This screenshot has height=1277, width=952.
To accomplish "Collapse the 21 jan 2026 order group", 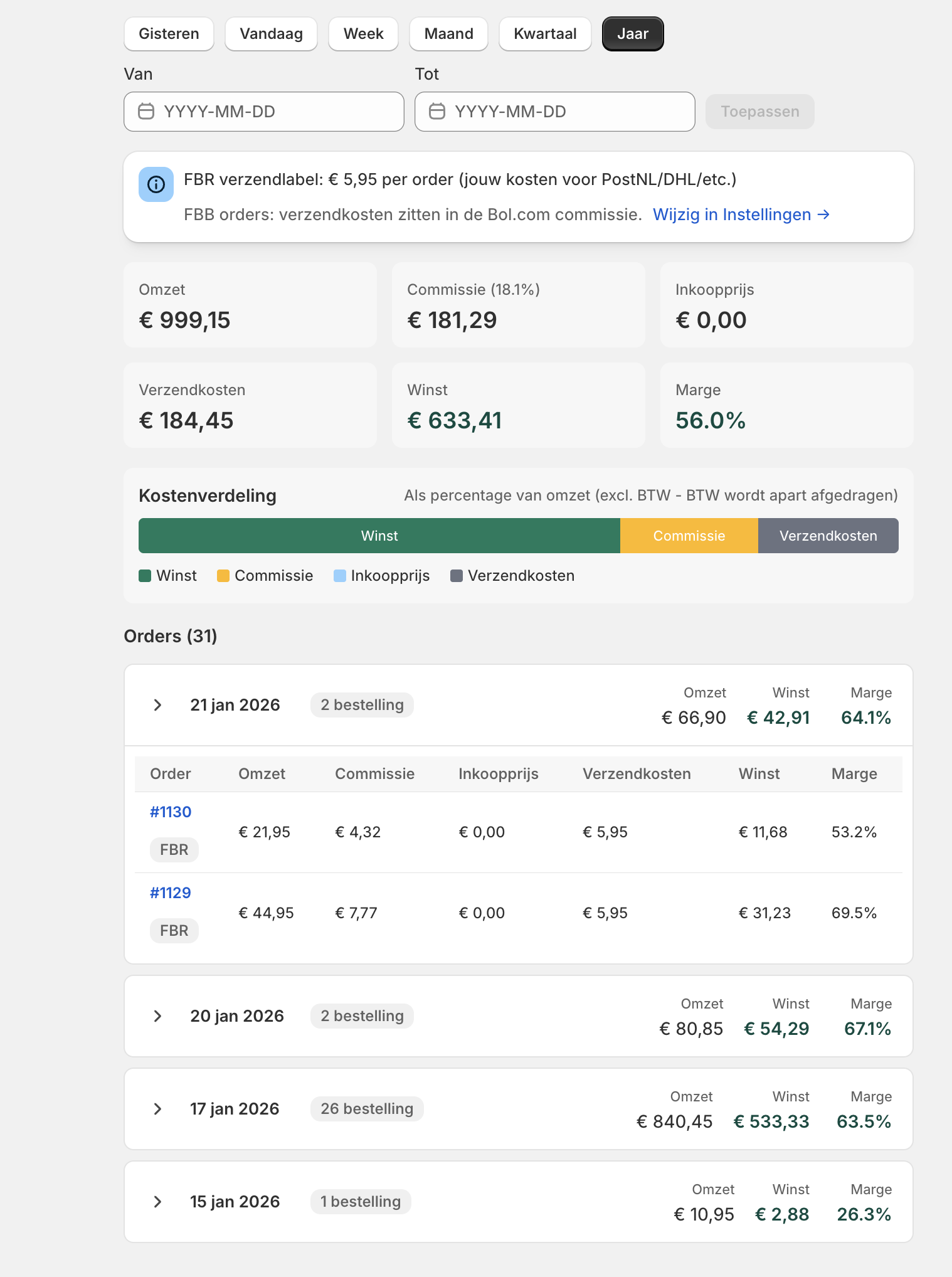I will (x=158, y=705).
